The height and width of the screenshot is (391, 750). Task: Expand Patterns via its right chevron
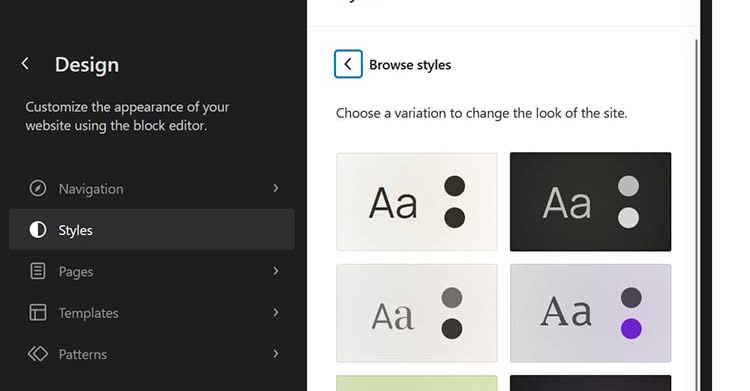276,354
